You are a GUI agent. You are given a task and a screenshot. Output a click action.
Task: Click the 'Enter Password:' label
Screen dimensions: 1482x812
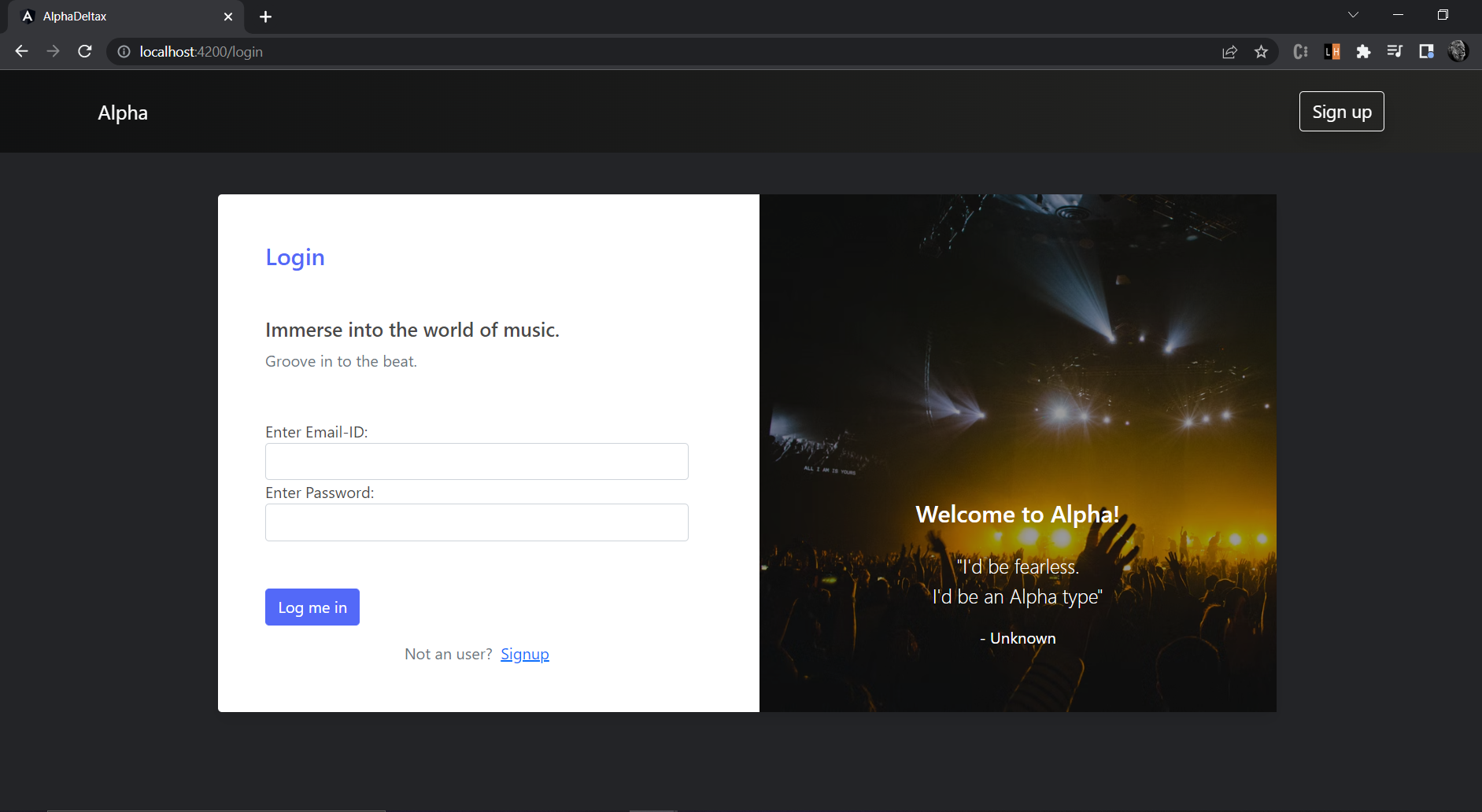pos(320,493)
